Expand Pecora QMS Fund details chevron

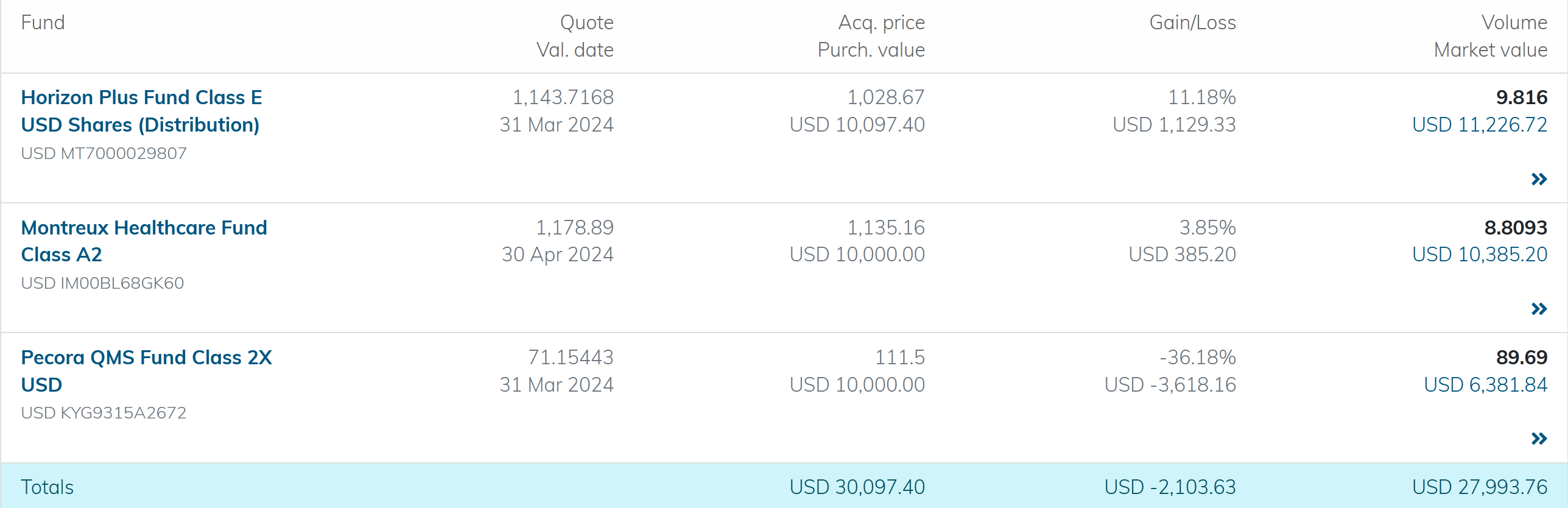point(1539,439)
